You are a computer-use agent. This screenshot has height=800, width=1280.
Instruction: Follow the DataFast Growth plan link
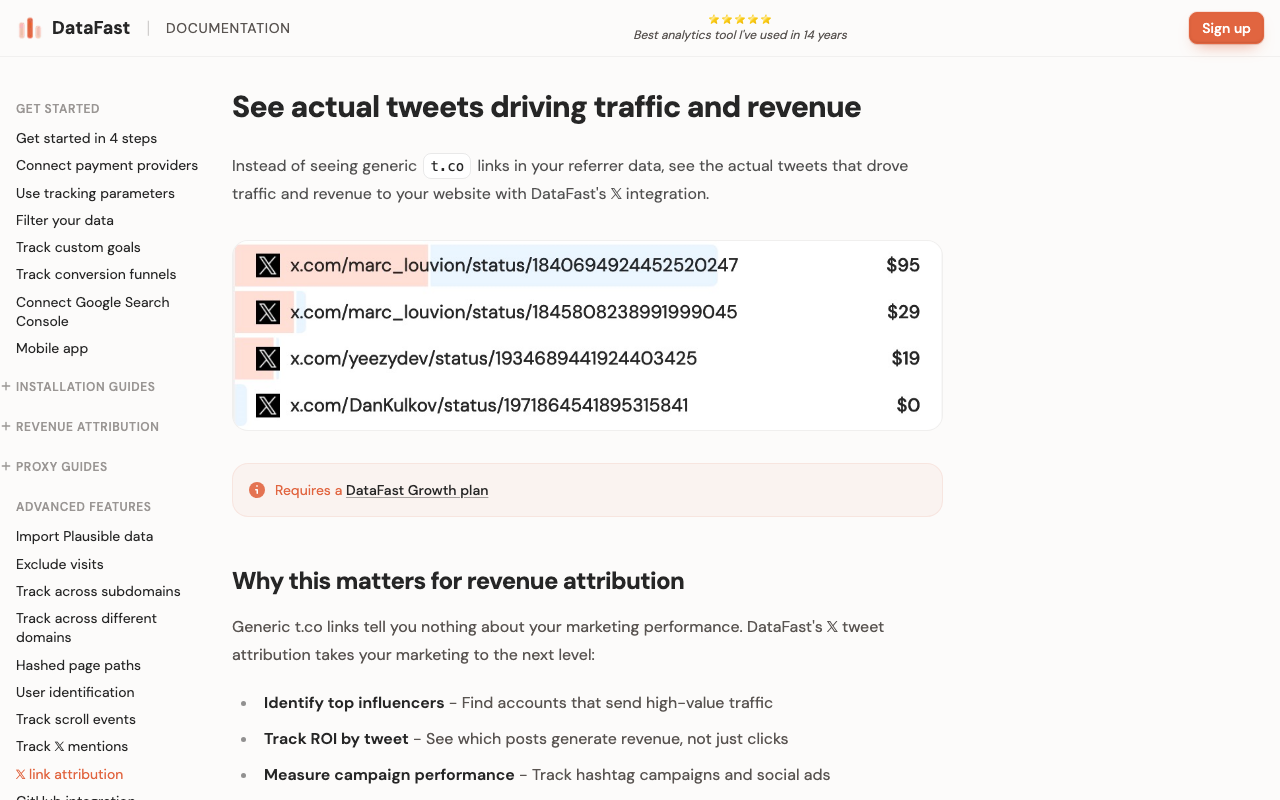[417, 490]
